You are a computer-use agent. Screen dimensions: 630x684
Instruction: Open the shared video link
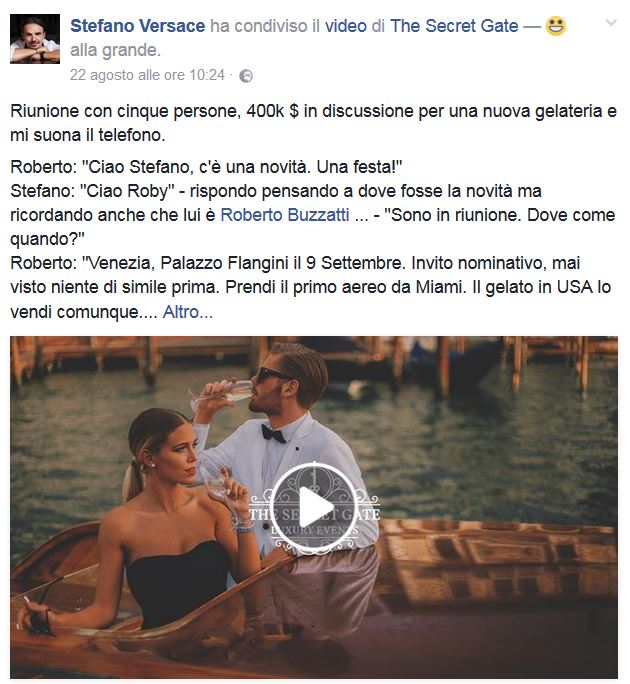point(346,26)
